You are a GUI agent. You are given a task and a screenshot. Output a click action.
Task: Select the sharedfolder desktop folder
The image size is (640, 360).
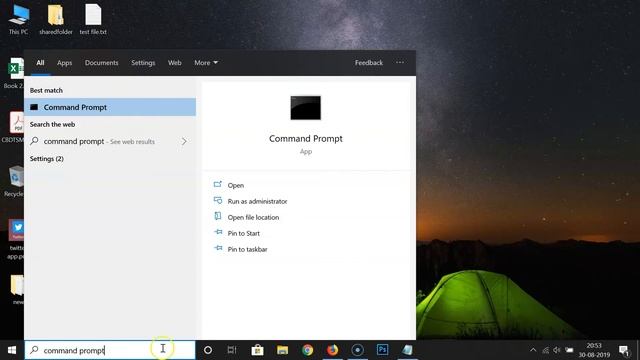coord(56,19)
